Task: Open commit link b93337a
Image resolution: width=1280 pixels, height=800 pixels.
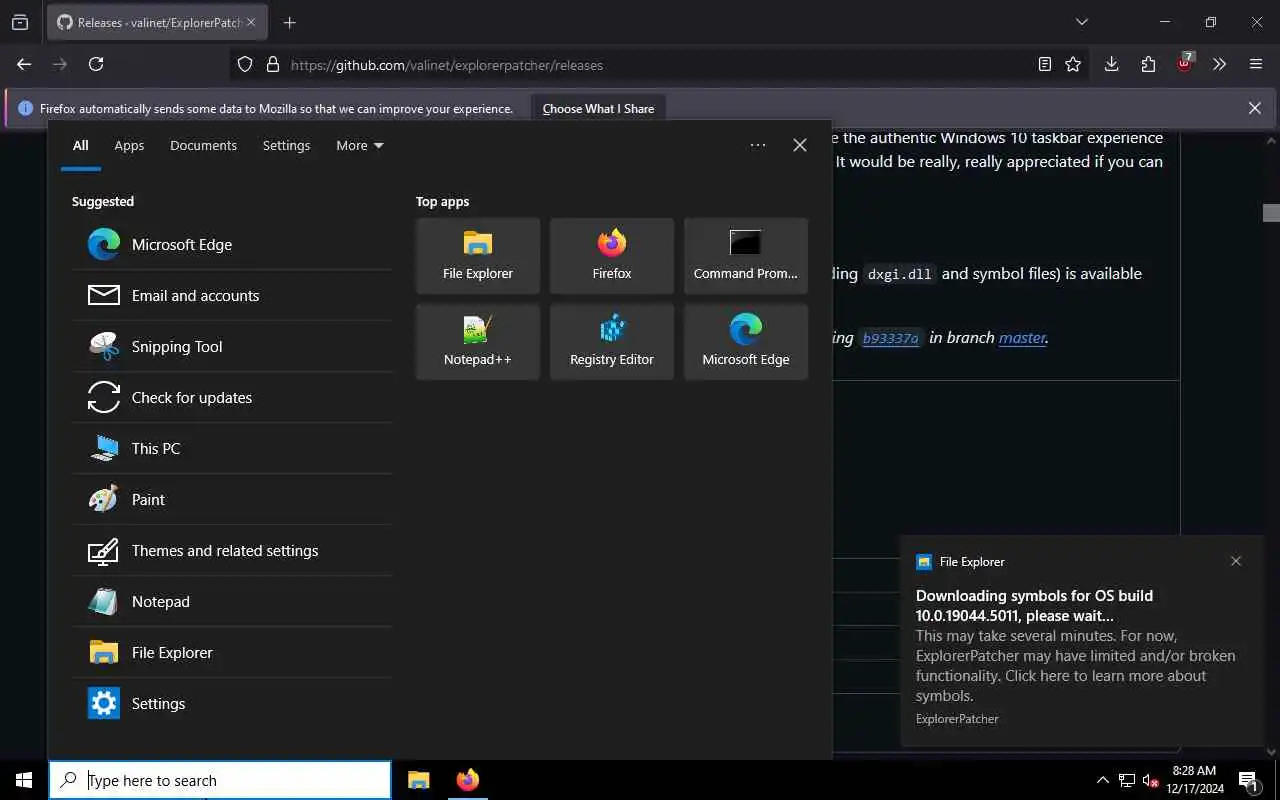Action: (x=891, y=338)
